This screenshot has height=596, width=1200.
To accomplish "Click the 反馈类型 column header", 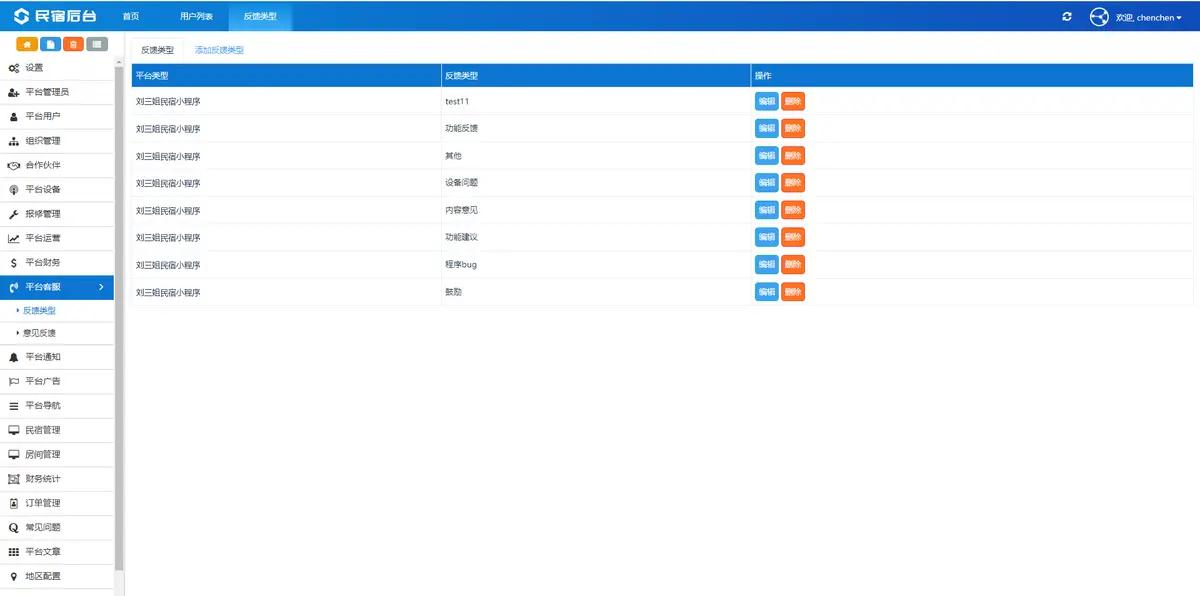I will coord(596,76).
